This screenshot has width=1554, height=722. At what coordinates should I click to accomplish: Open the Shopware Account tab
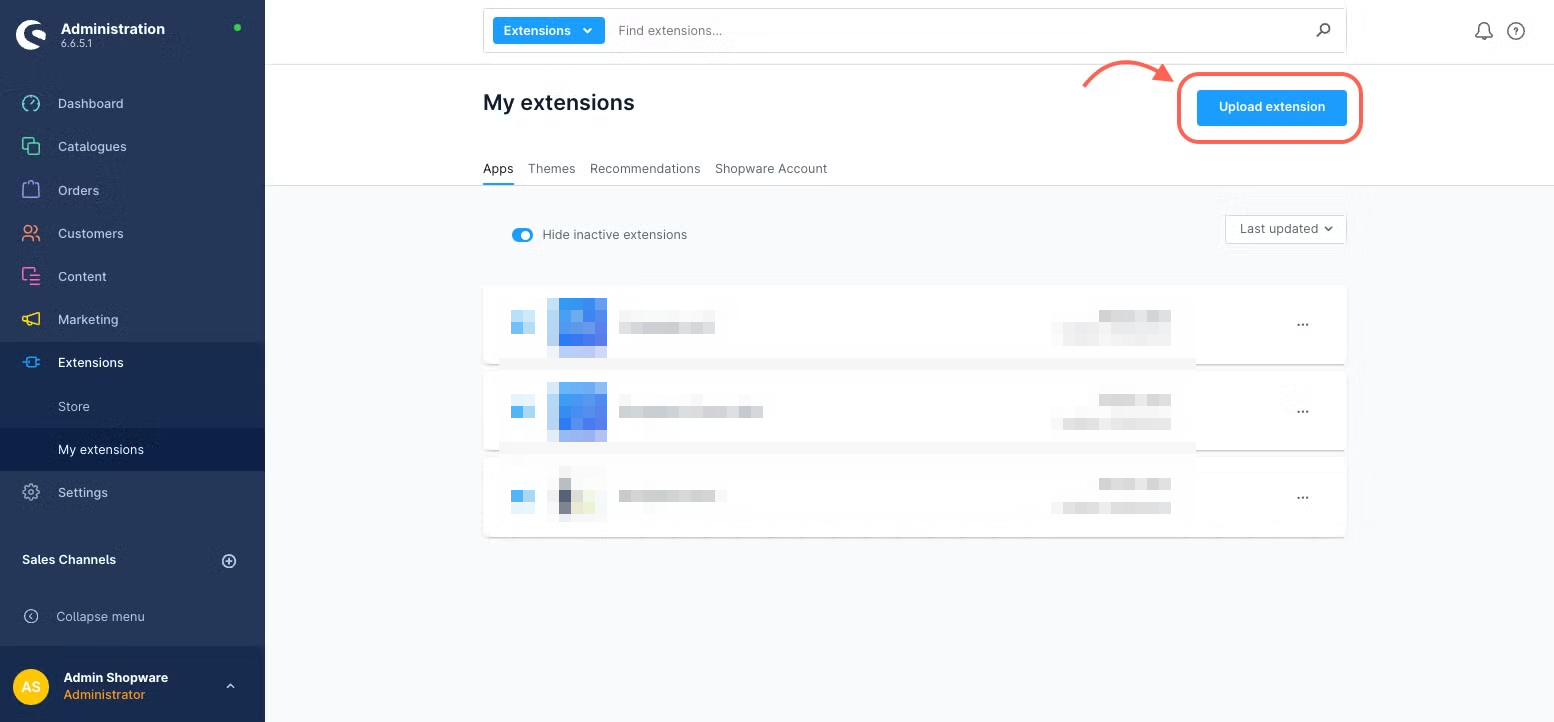pos(771,169)
